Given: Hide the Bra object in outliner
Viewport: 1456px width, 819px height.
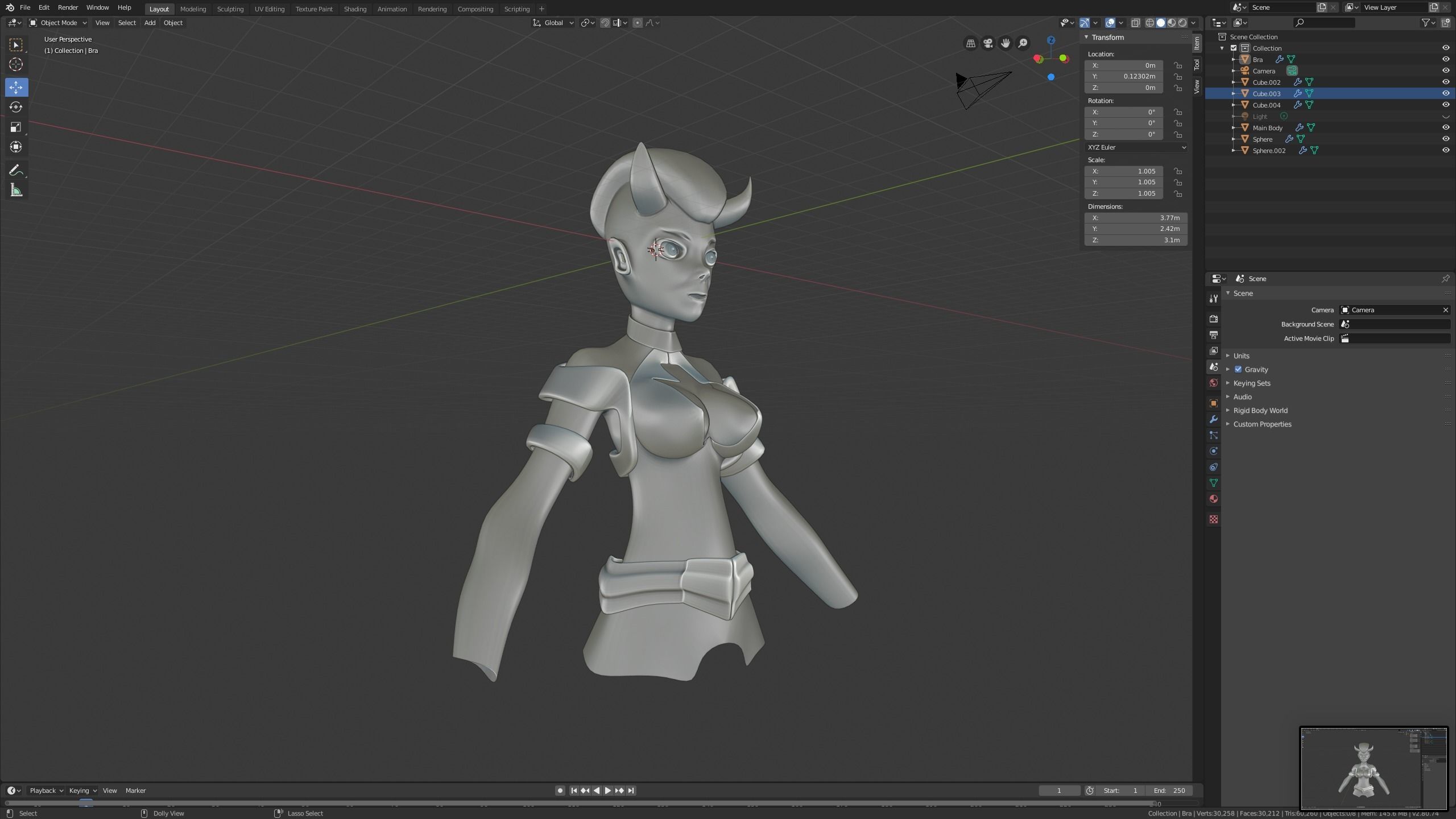Looking at the screenshot, I should (1446, 59).
